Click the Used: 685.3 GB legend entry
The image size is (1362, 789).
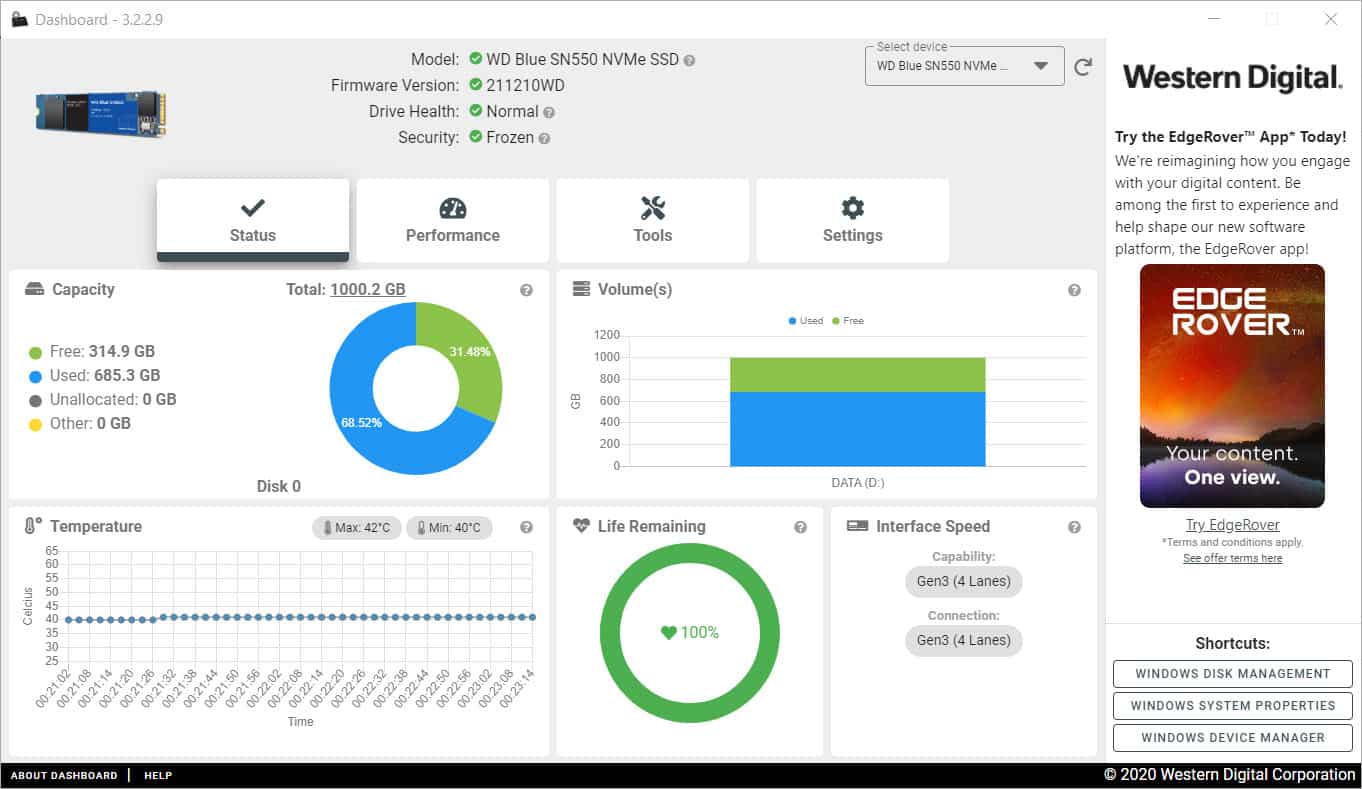click(95, 376)
